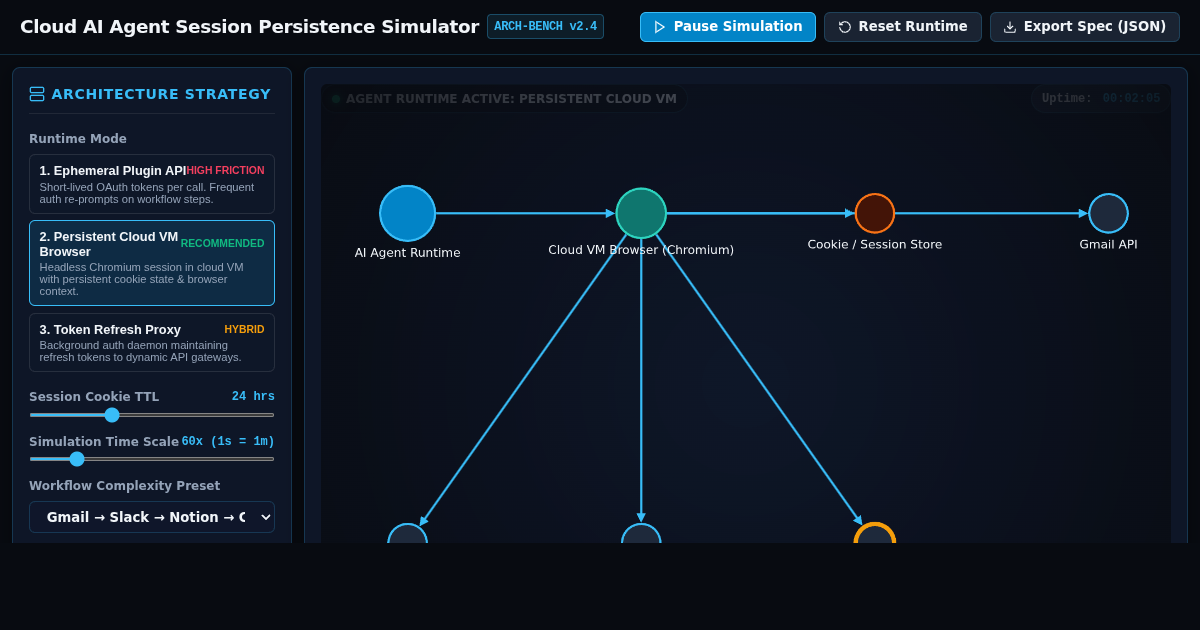1200x630 pixels.
Task: Click Reset Runtime button
Action: click(x=902, y=27)
